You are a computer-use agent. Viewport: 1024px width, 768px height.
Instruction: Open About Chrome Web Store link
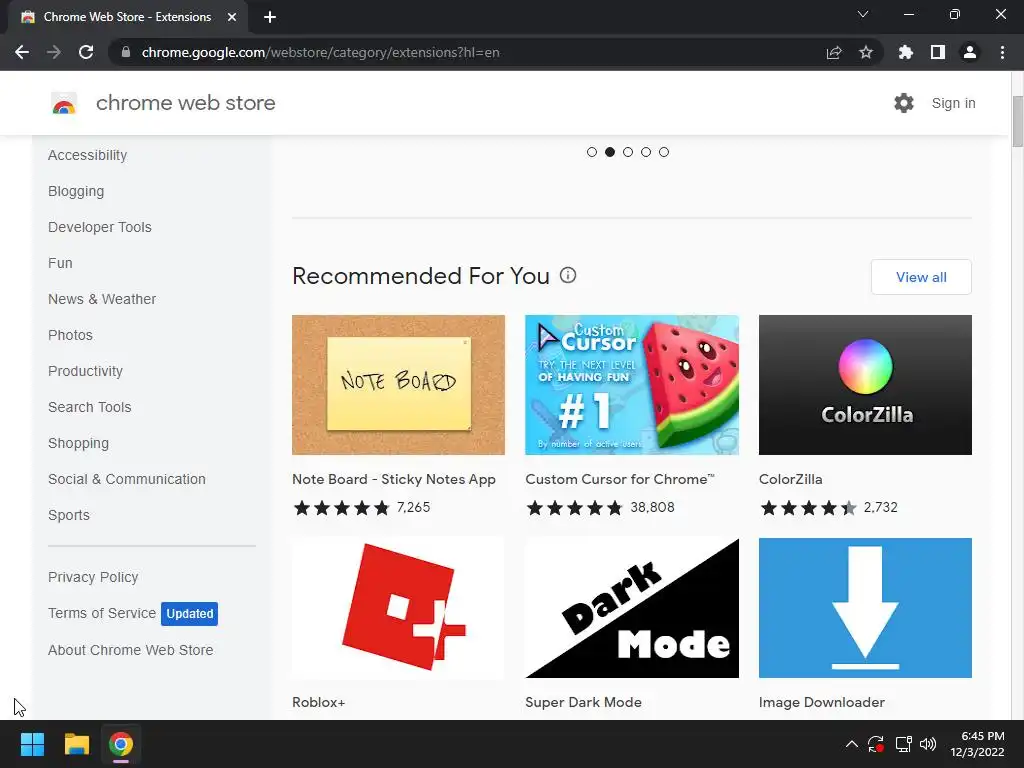[x=131, y=650]
